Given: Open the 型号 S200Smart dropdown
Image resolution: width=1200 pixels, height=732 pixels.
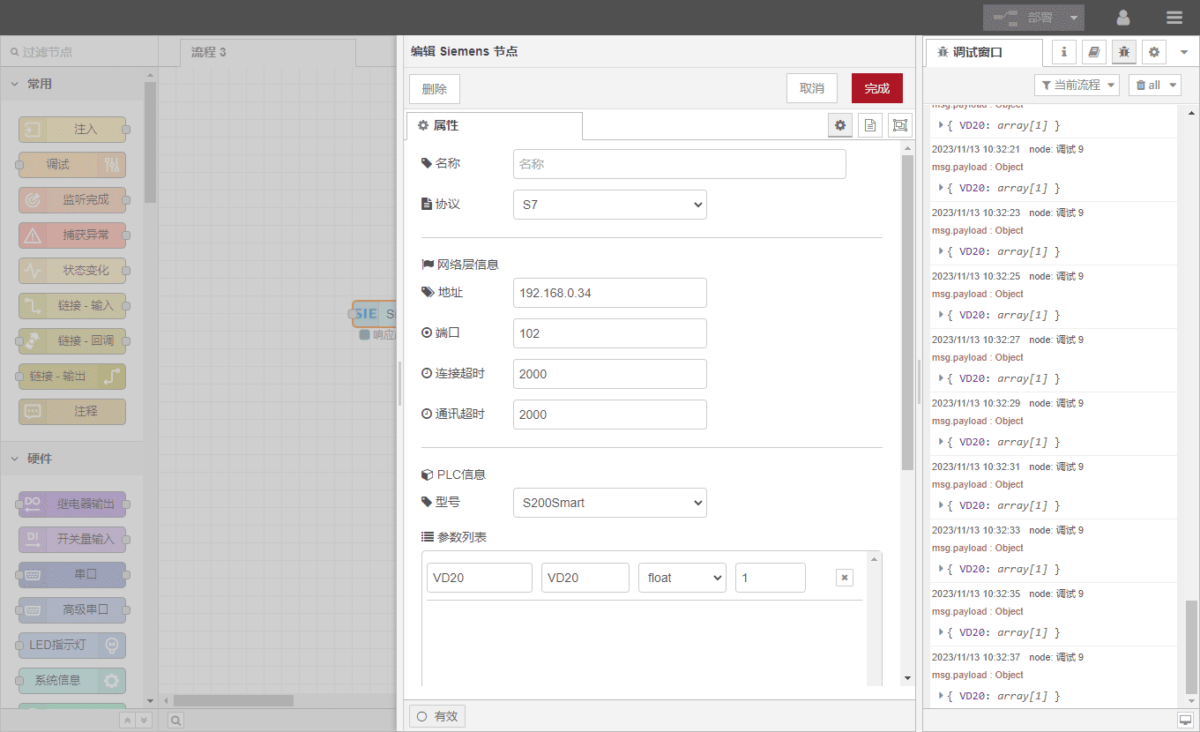Looking at the screenshot, I should pos(609,503).
